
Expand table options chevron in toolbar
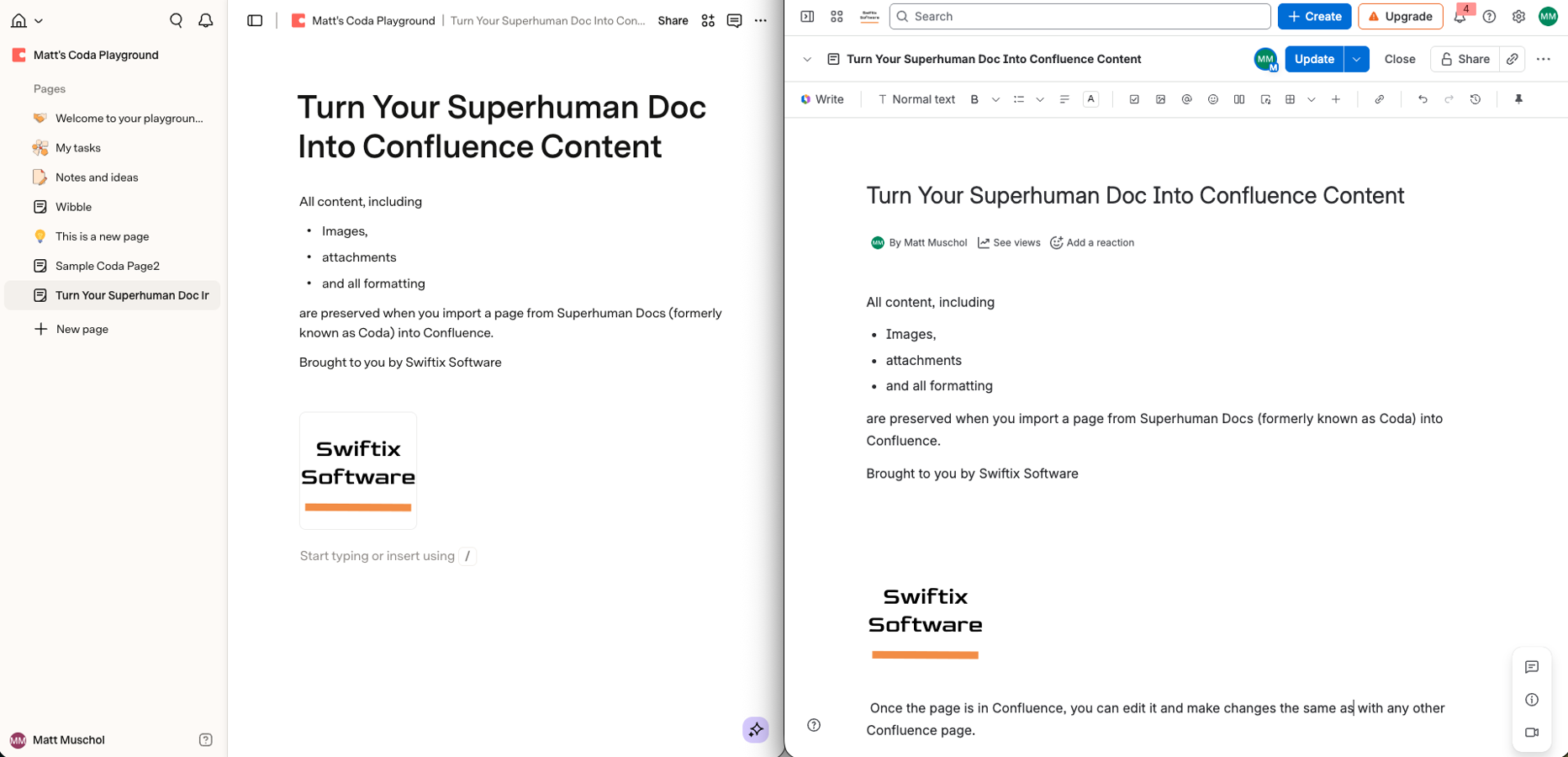click(1312, 99)
